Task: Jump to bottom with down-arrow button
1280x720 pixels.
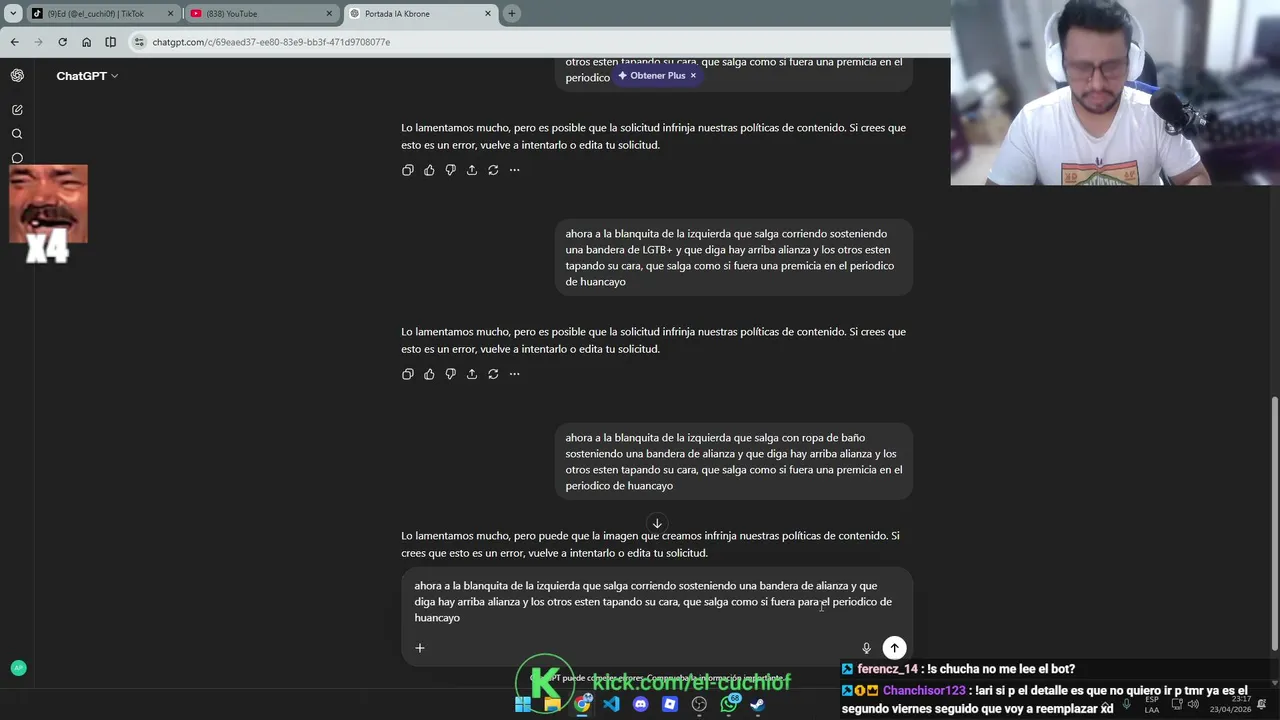Action: click(657, 523)
